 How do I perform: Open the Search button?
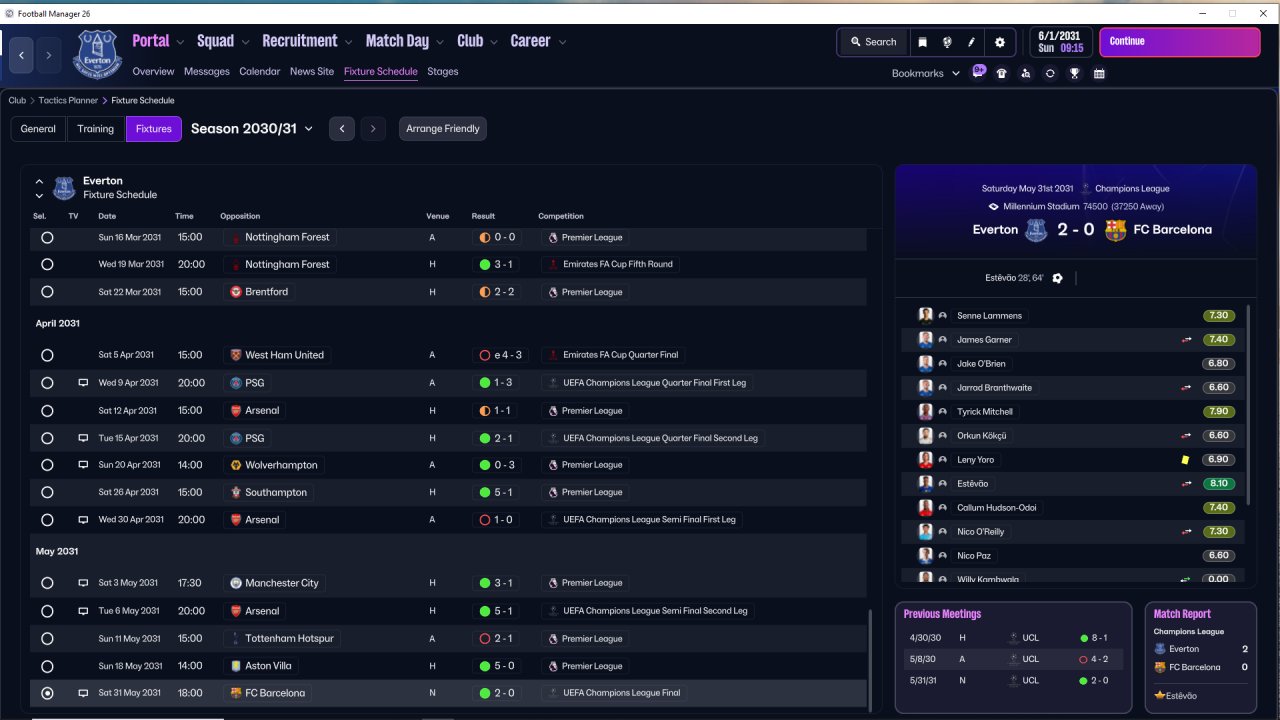[873, 42]
